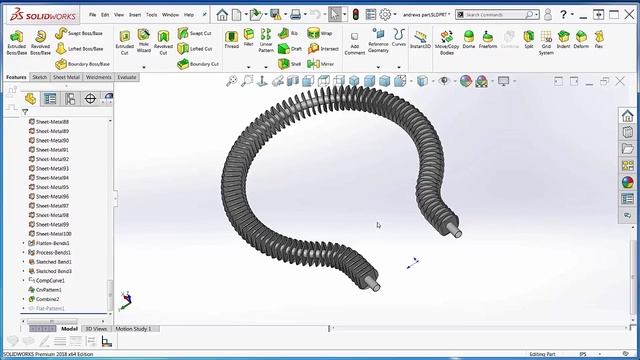This screenshot has width=640, height=360.
Task: Select the Shell tool
Action: [289, 64]
